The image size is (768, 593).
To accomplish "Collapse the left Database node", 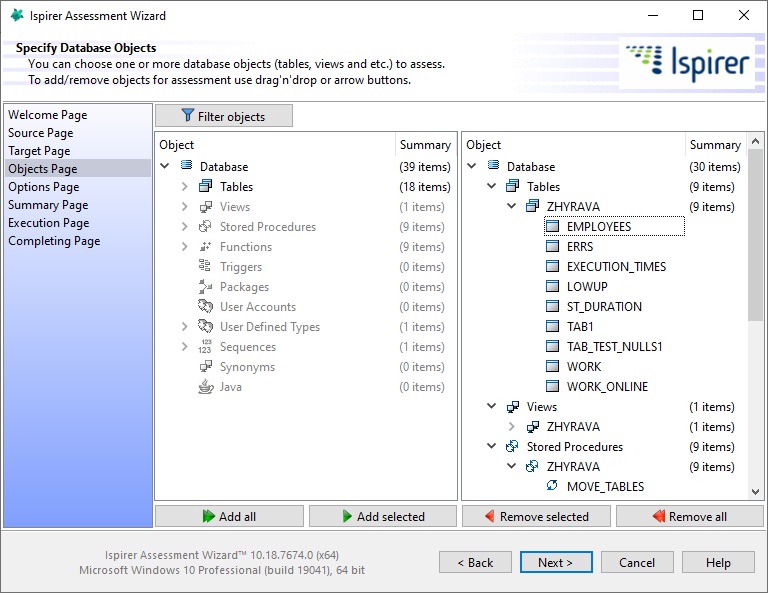I will (x=165, y=166).
